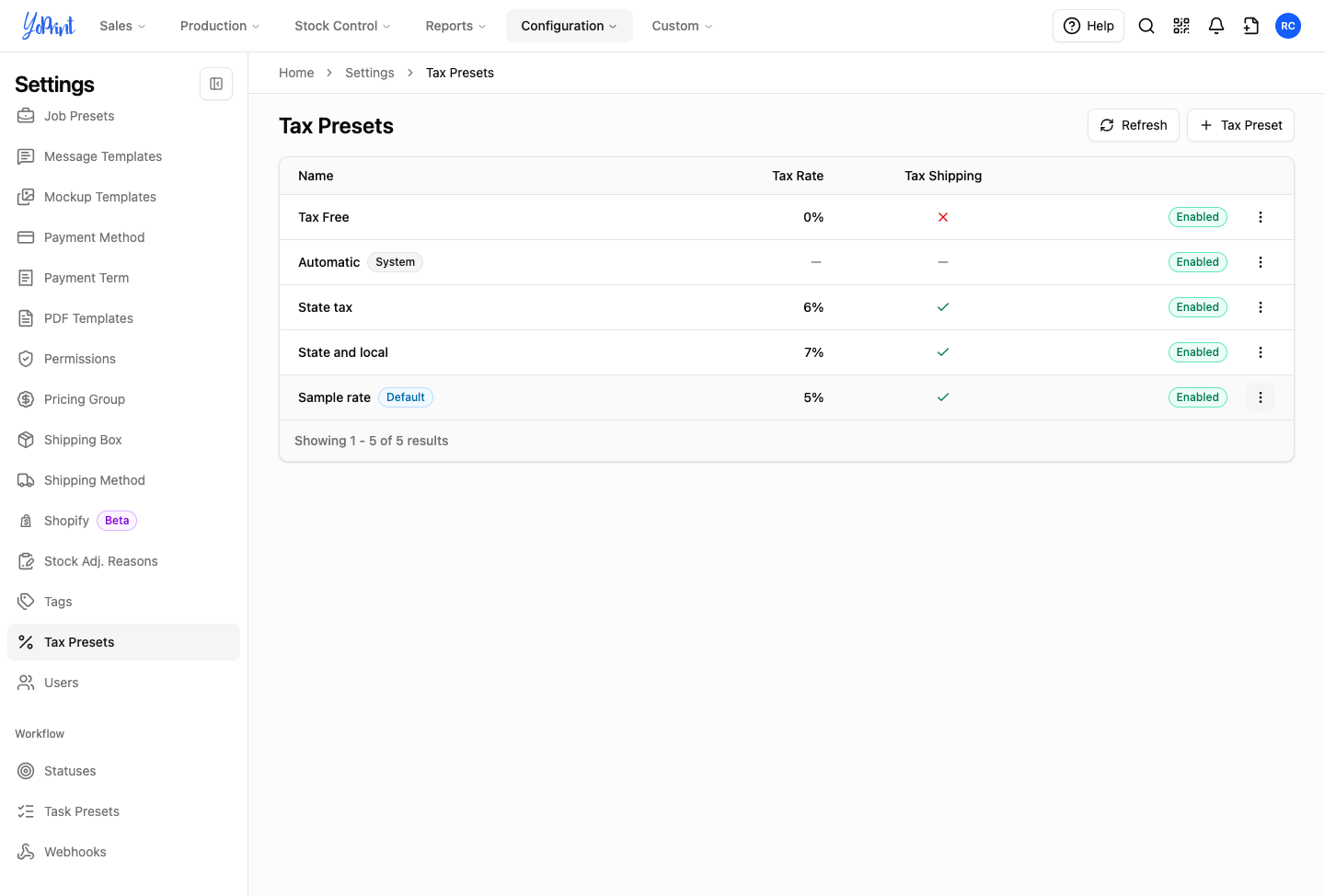
Task: Open row actions for State tax
Action: click(x=1261, y=307)
